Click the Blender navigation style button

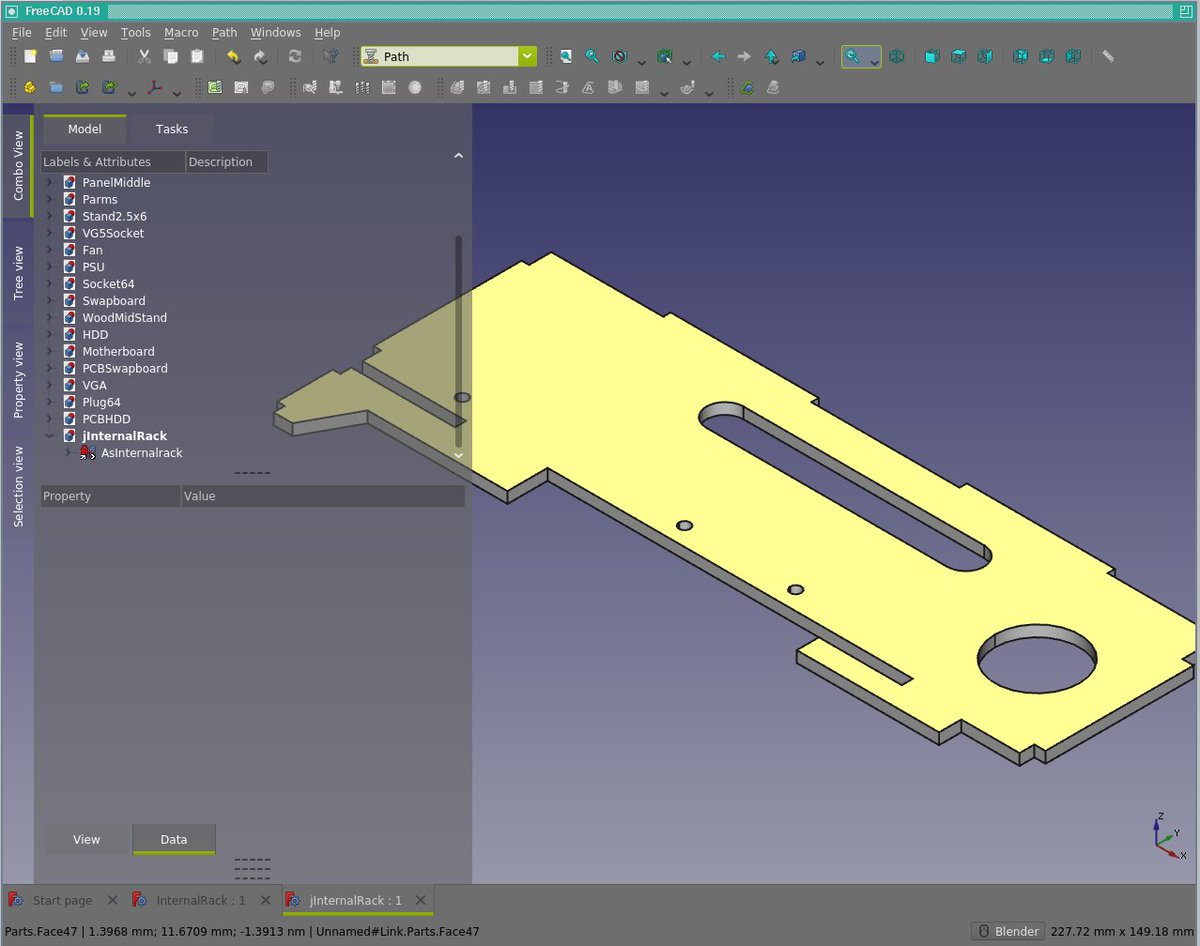[x=1007, y=931]
